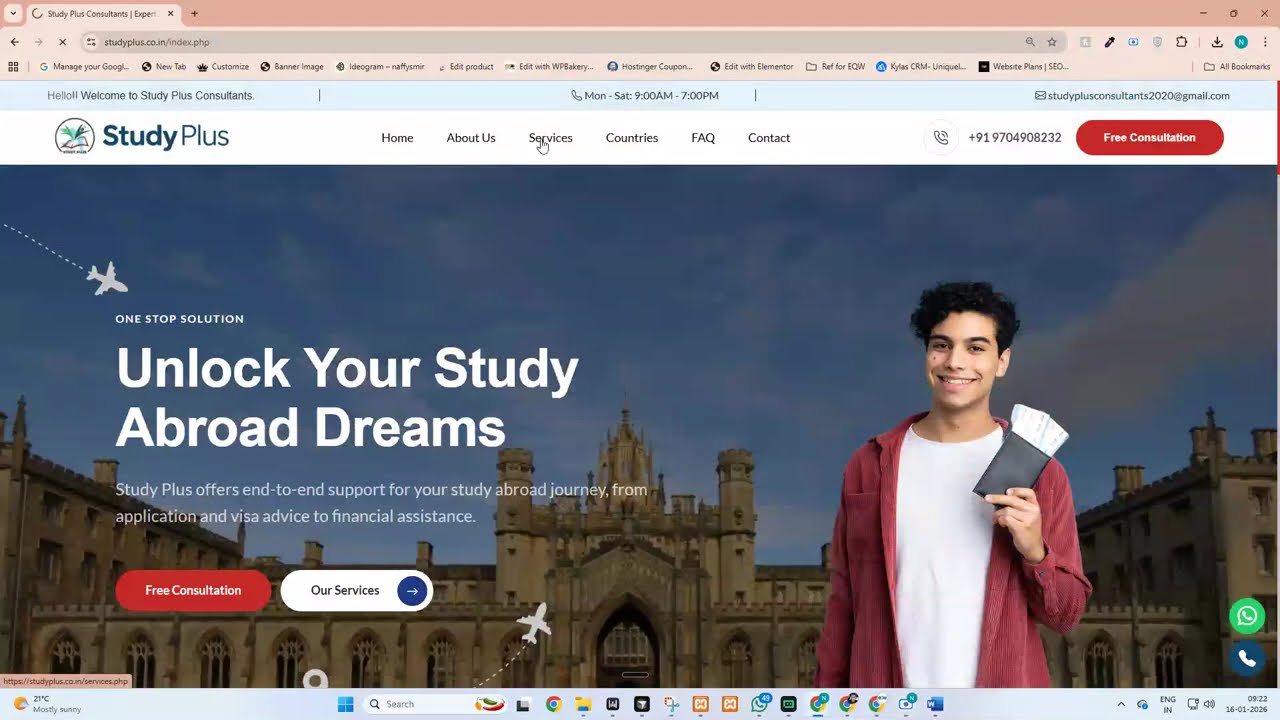Viewport: 1280px width, 720px height.
Task: Open the first XAMPP icon in taskbar
Action: [701, 704]
